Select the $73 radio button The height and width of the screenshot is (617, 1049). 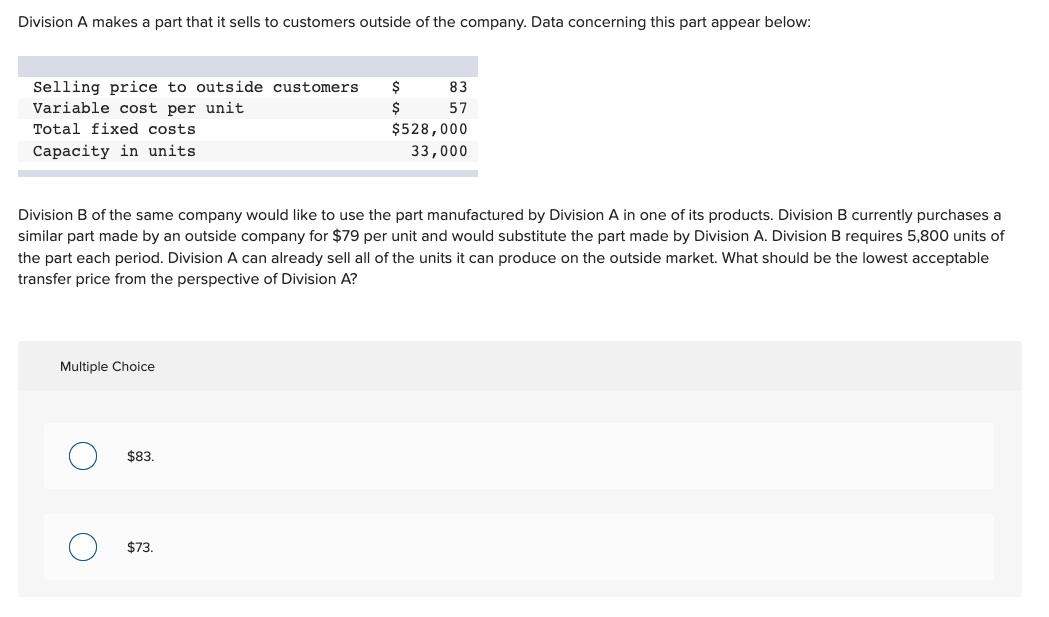(x=83, y=547)
